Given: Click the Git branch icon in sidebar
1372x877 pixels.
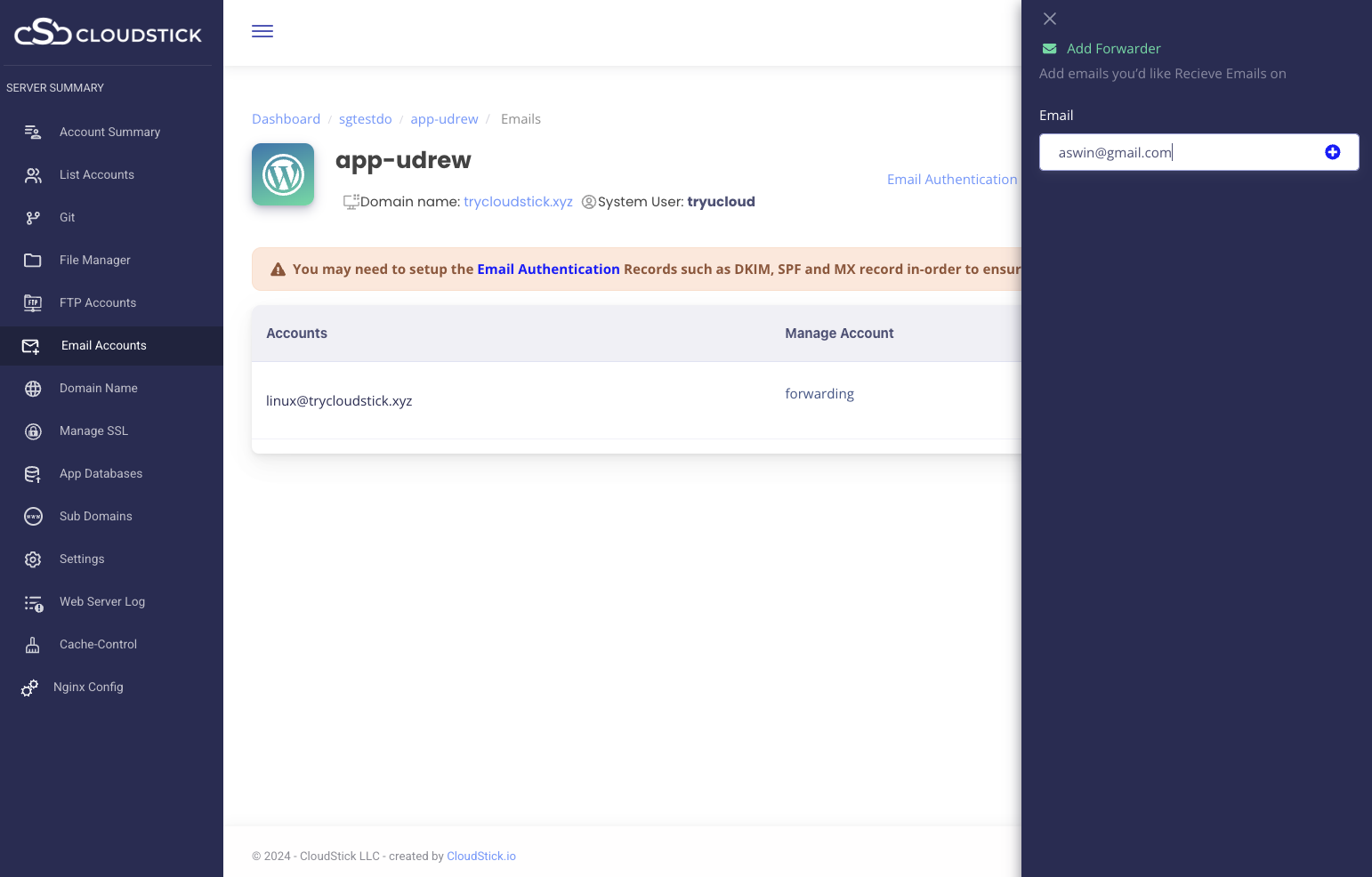Looking at the screenshot, I should pos(33,218).
